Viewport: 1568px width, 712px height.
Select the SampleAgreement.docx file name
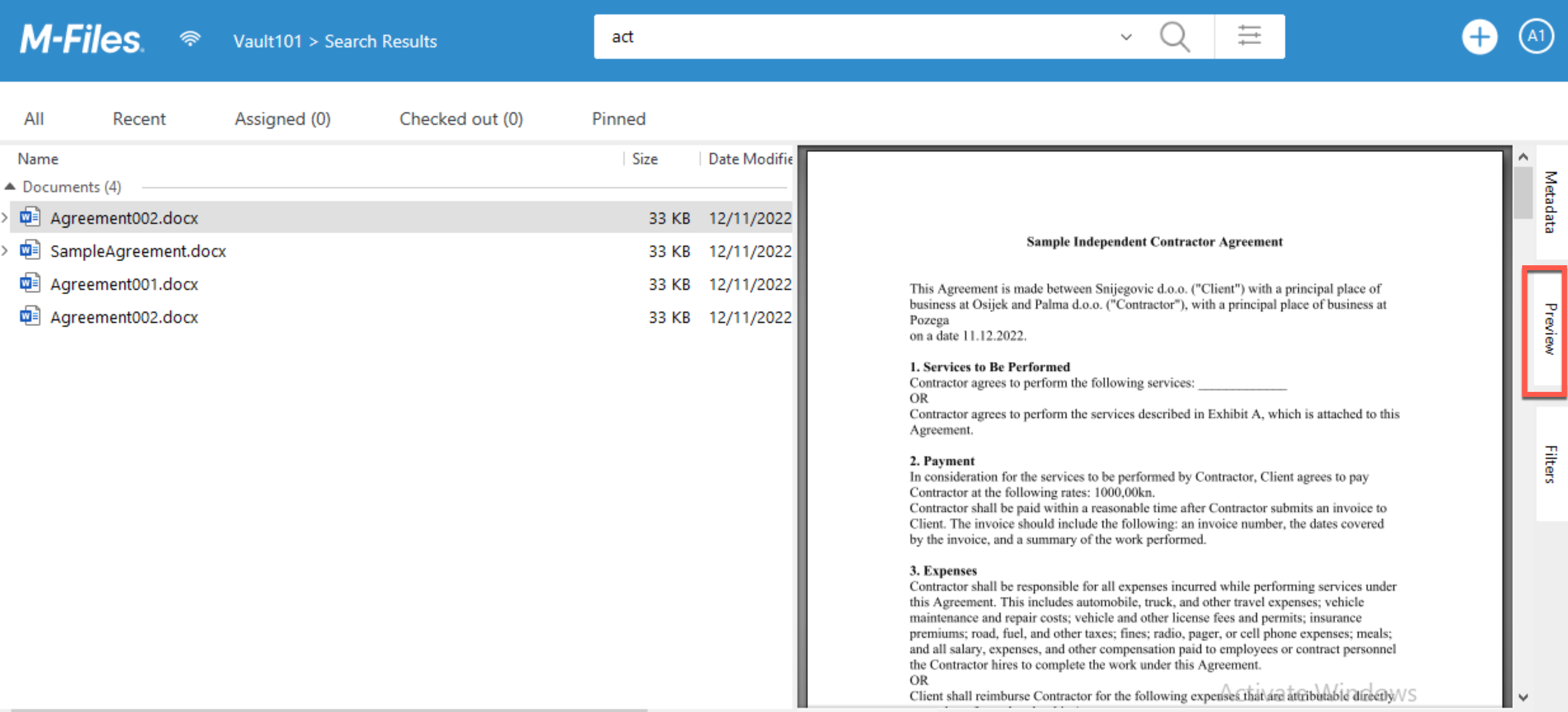click(138, 251)
